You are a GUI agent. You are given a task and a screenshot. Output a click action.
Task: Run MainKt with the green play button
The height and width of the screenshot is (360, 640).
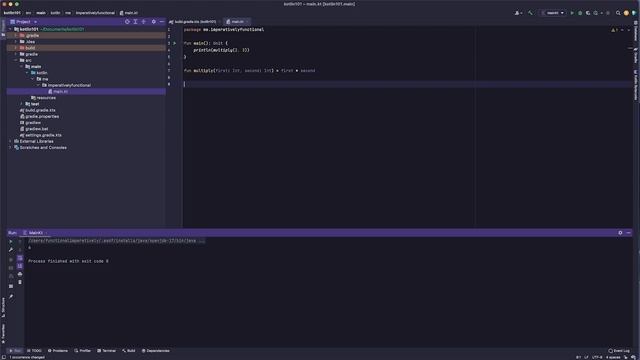(x=572, y=13)
